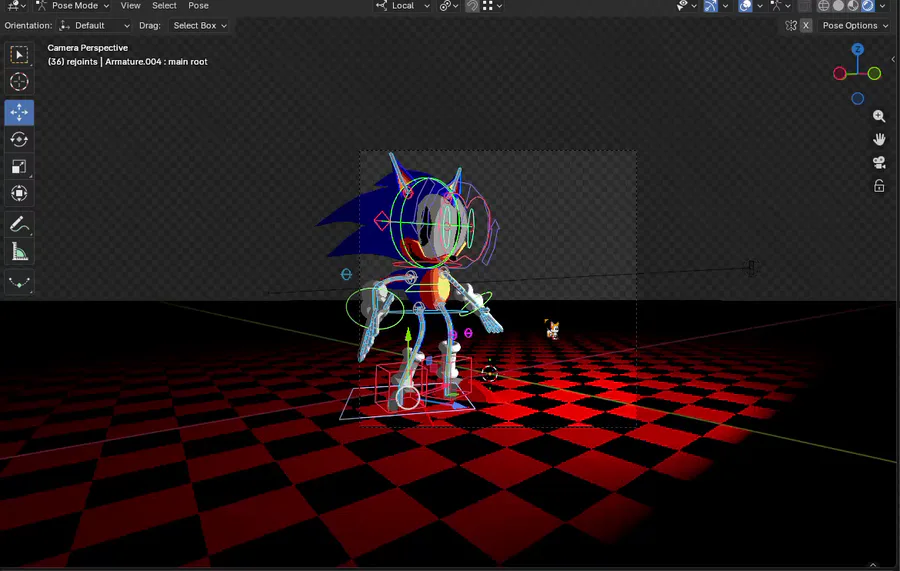
Task: Click the white circle bone control at foot
Action: [x=408, y=398]
